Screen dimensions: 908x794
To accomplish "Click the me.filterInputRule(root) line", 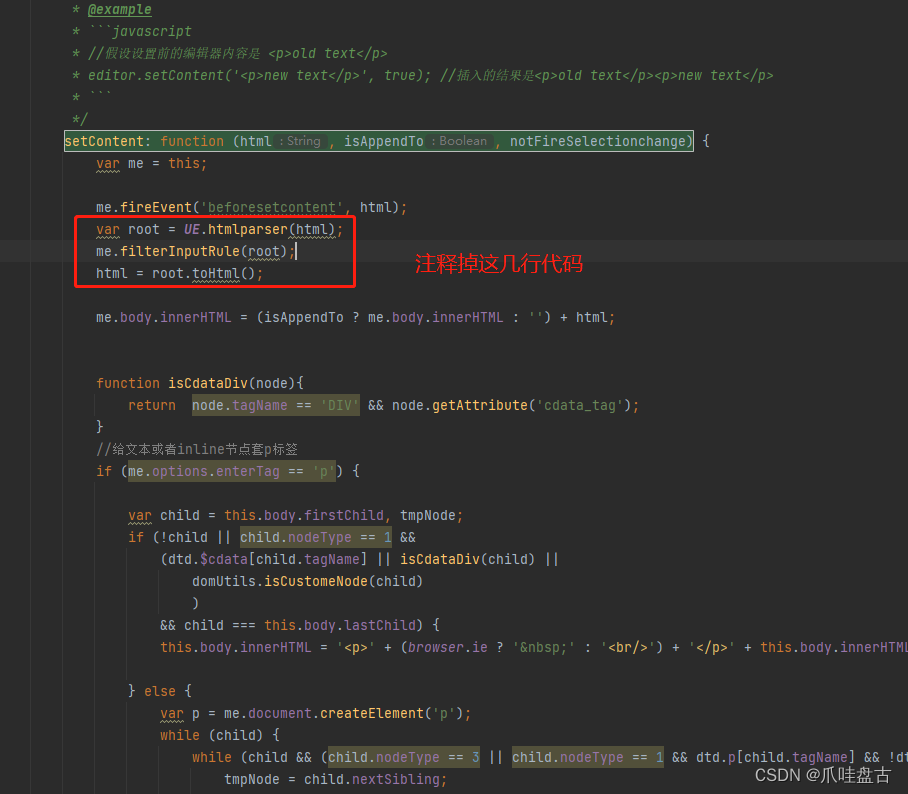I will [x=195, y=251].
